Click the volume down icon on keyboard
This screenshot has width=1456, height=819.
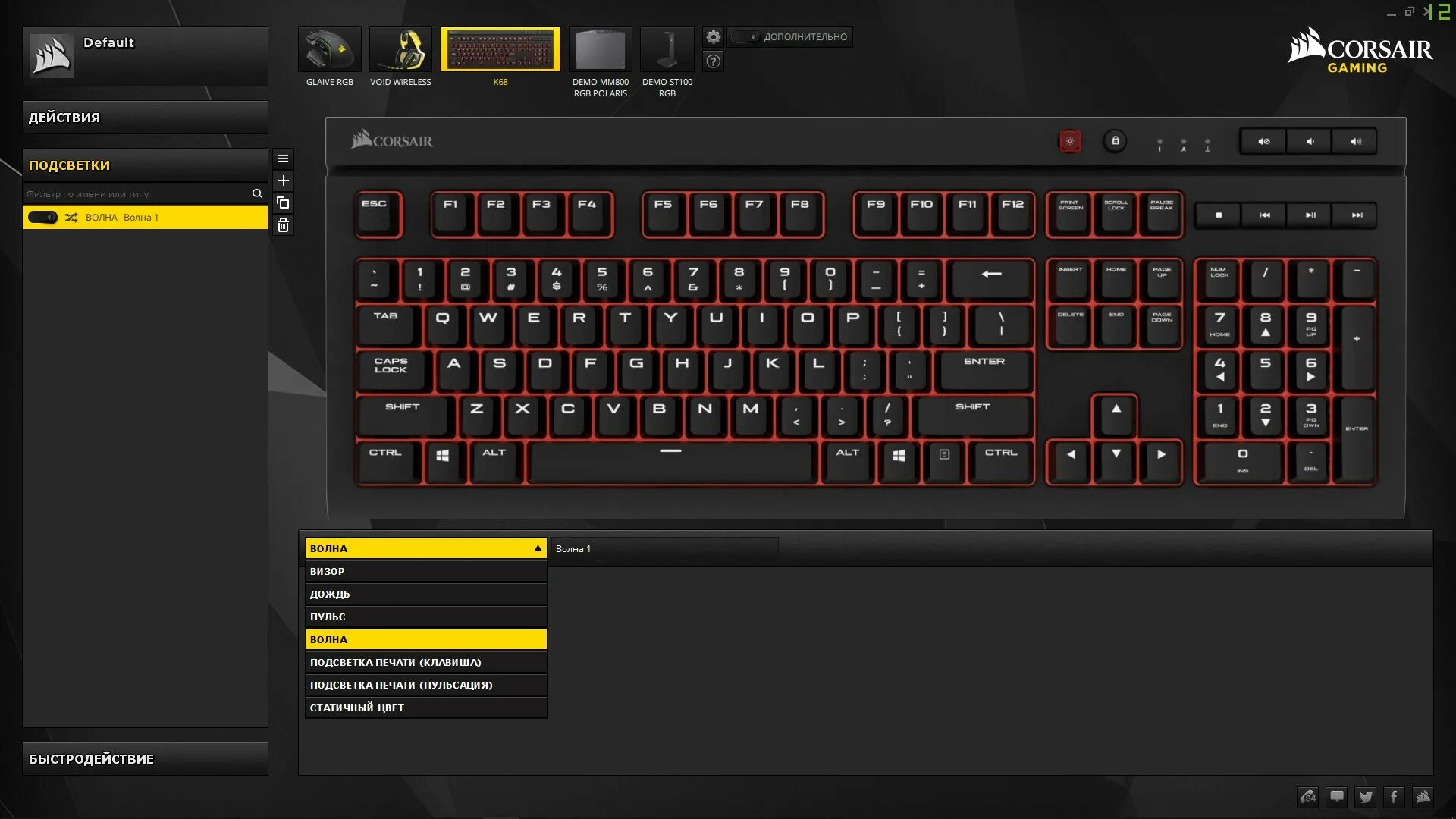(x=1310, y=141)
